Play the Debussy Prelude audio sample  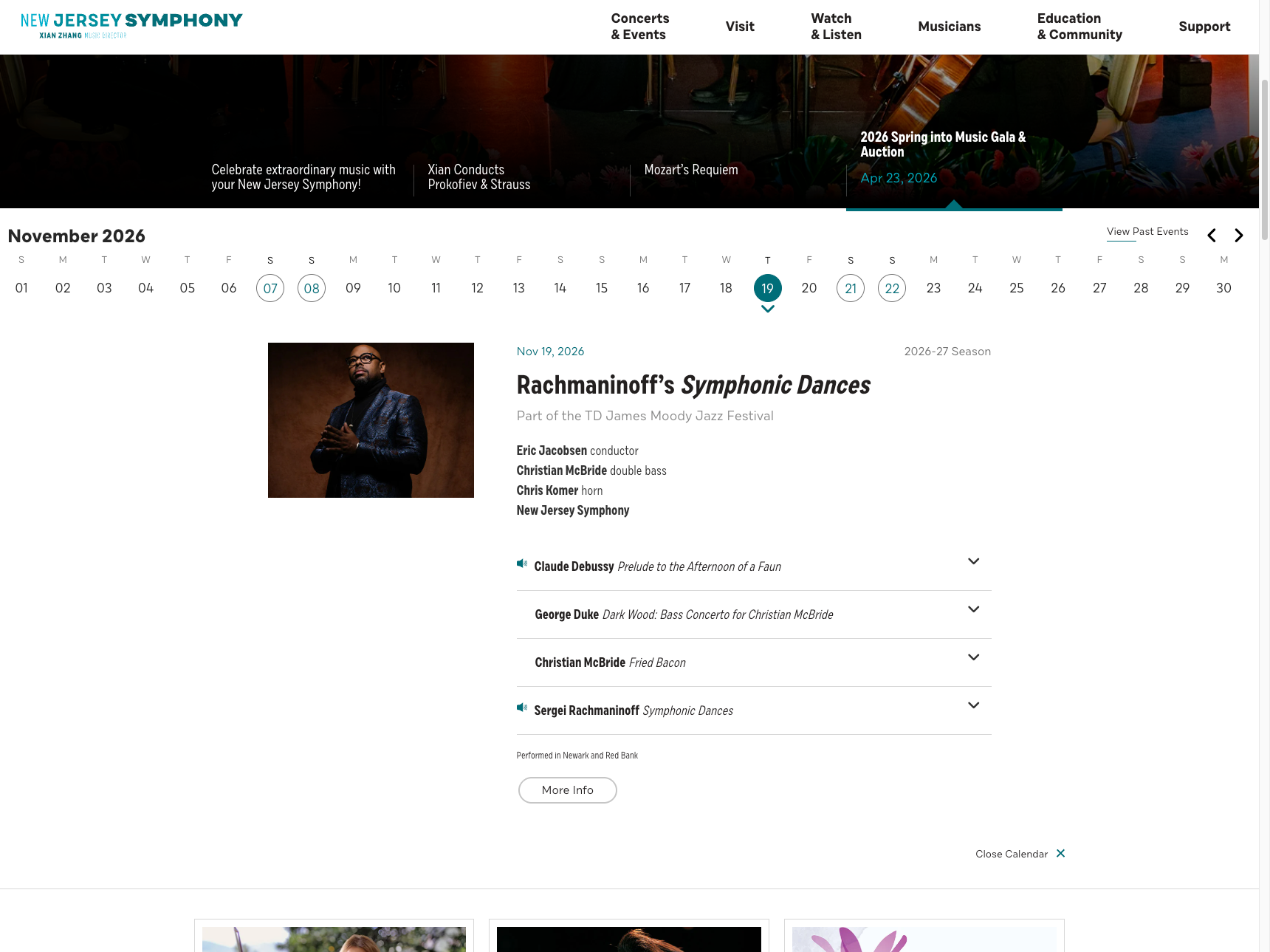pyautogui.click(x=522, y=564)
